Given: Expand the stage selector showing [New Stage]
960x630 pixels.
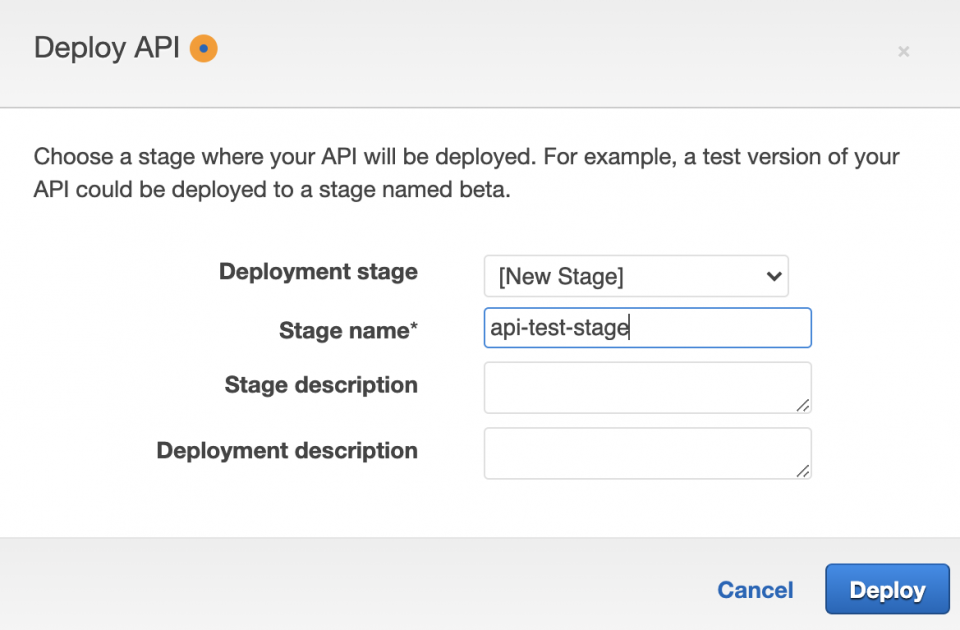Looking at the screenshot, I should click(x=636, y=276).
